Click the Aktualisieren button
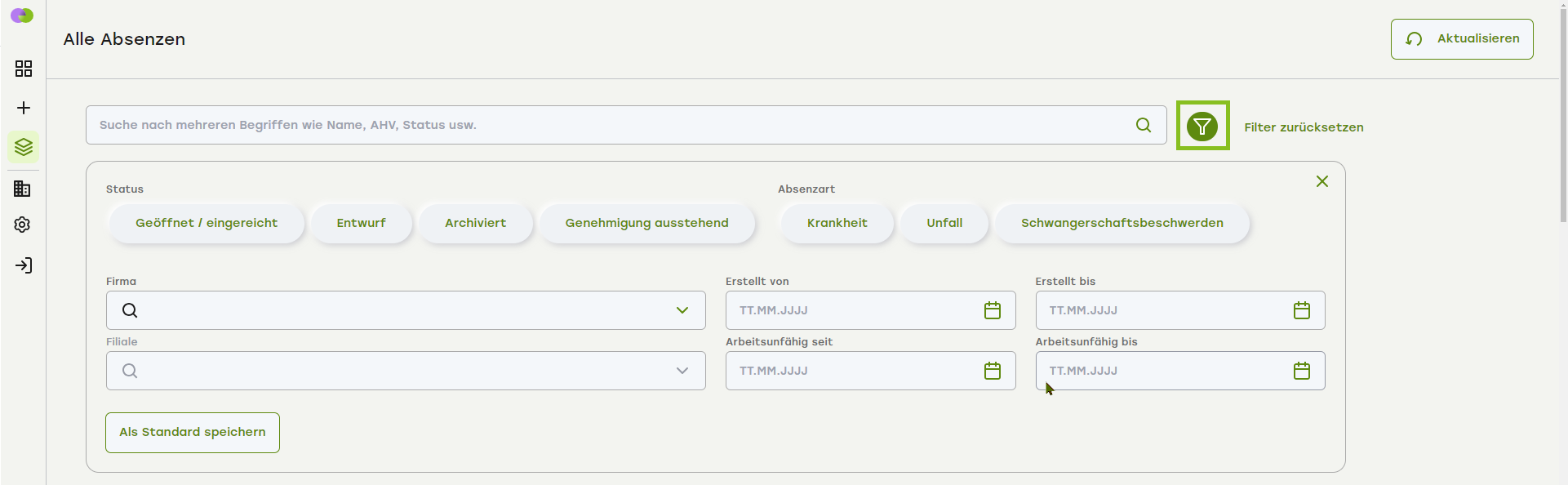 point(1461,39)
